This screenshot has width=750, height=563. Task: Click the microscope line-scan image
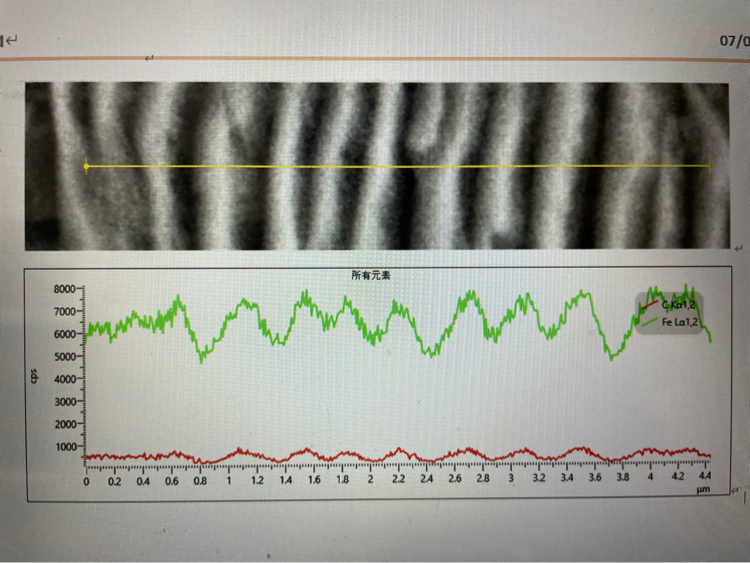(x=377, y=166)
